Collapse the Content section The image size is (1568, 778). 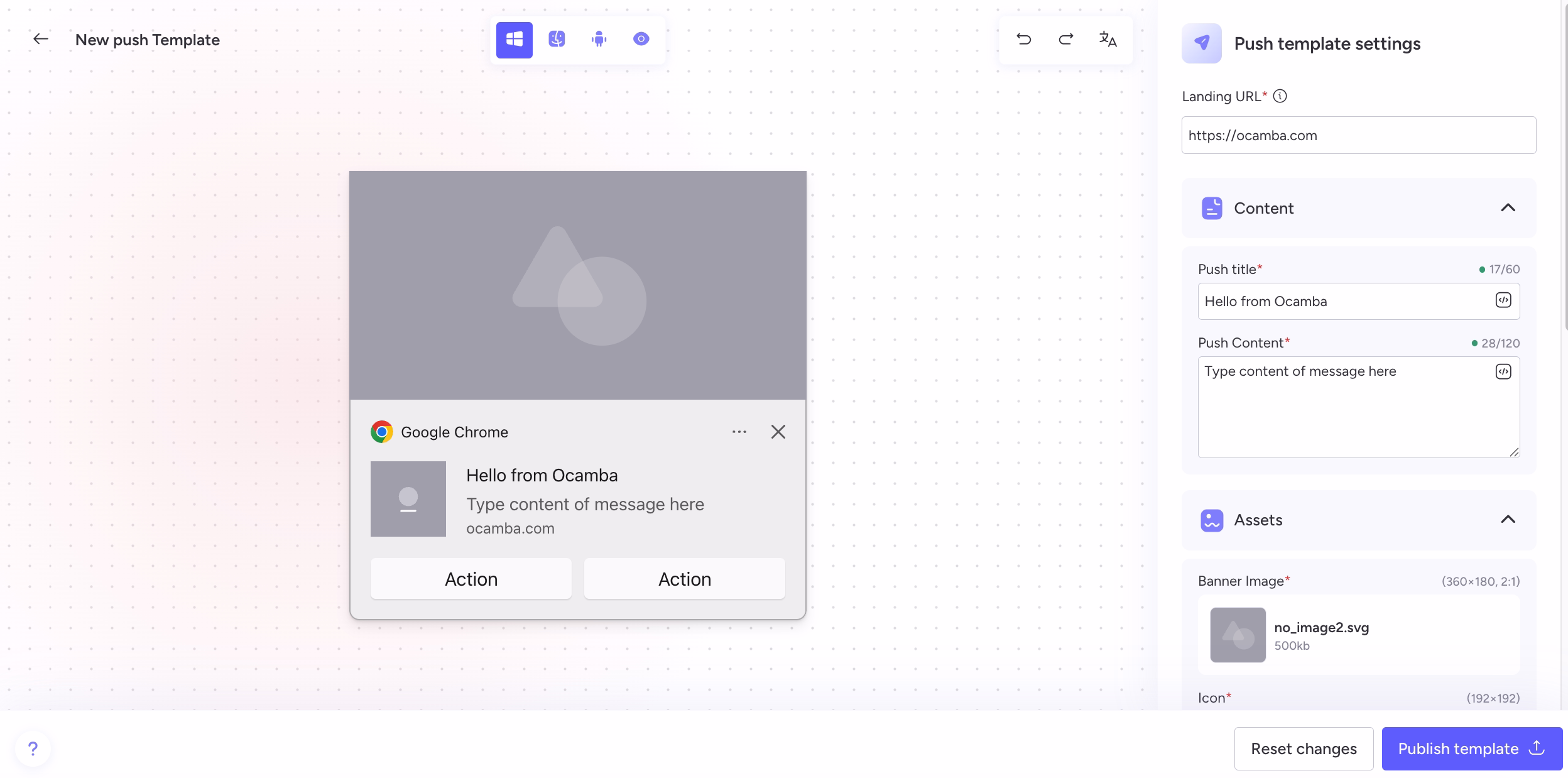click(x=1509, y=208)
